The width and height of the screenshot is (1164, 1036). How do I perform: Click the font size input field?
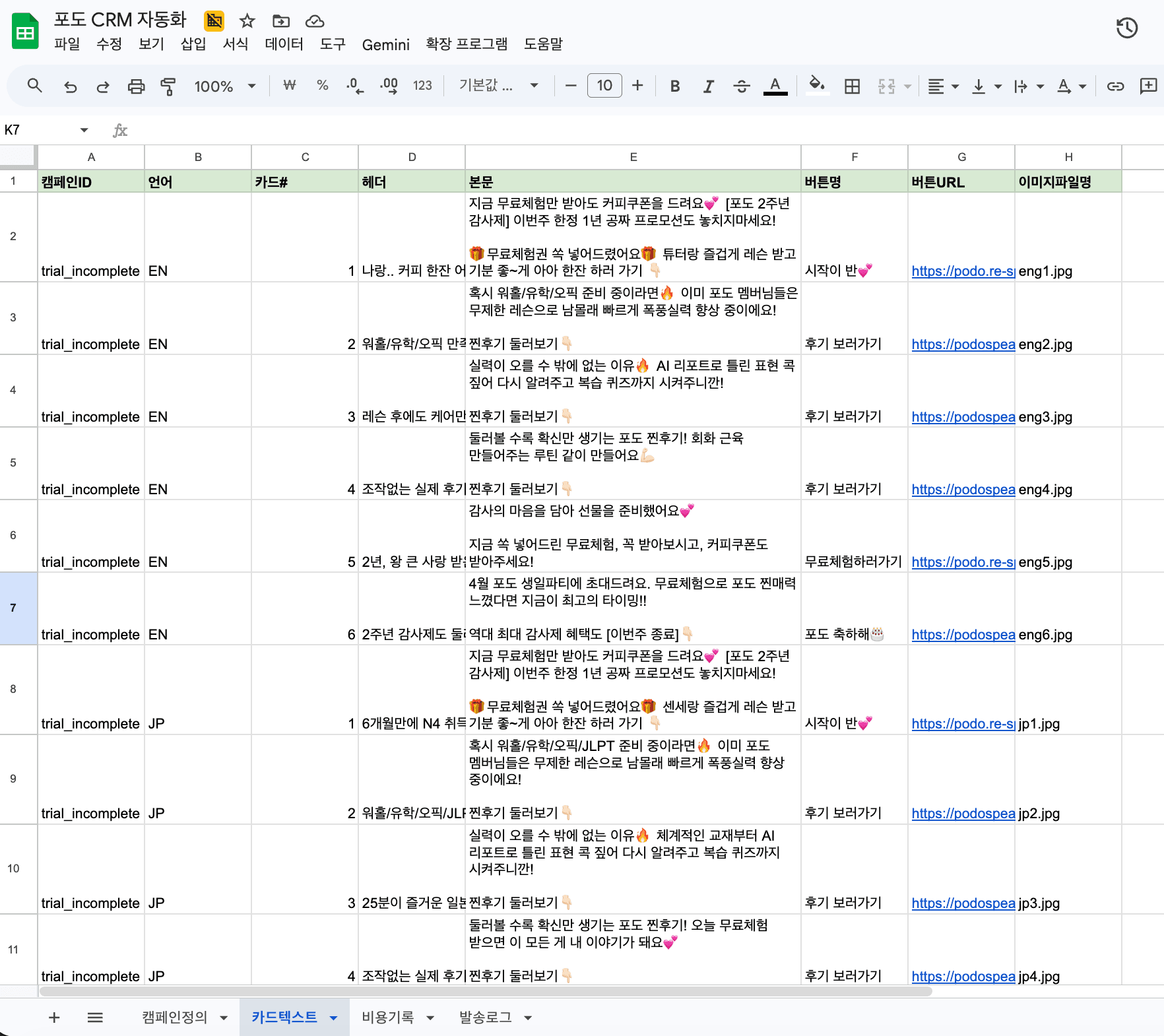click(604, 86)
